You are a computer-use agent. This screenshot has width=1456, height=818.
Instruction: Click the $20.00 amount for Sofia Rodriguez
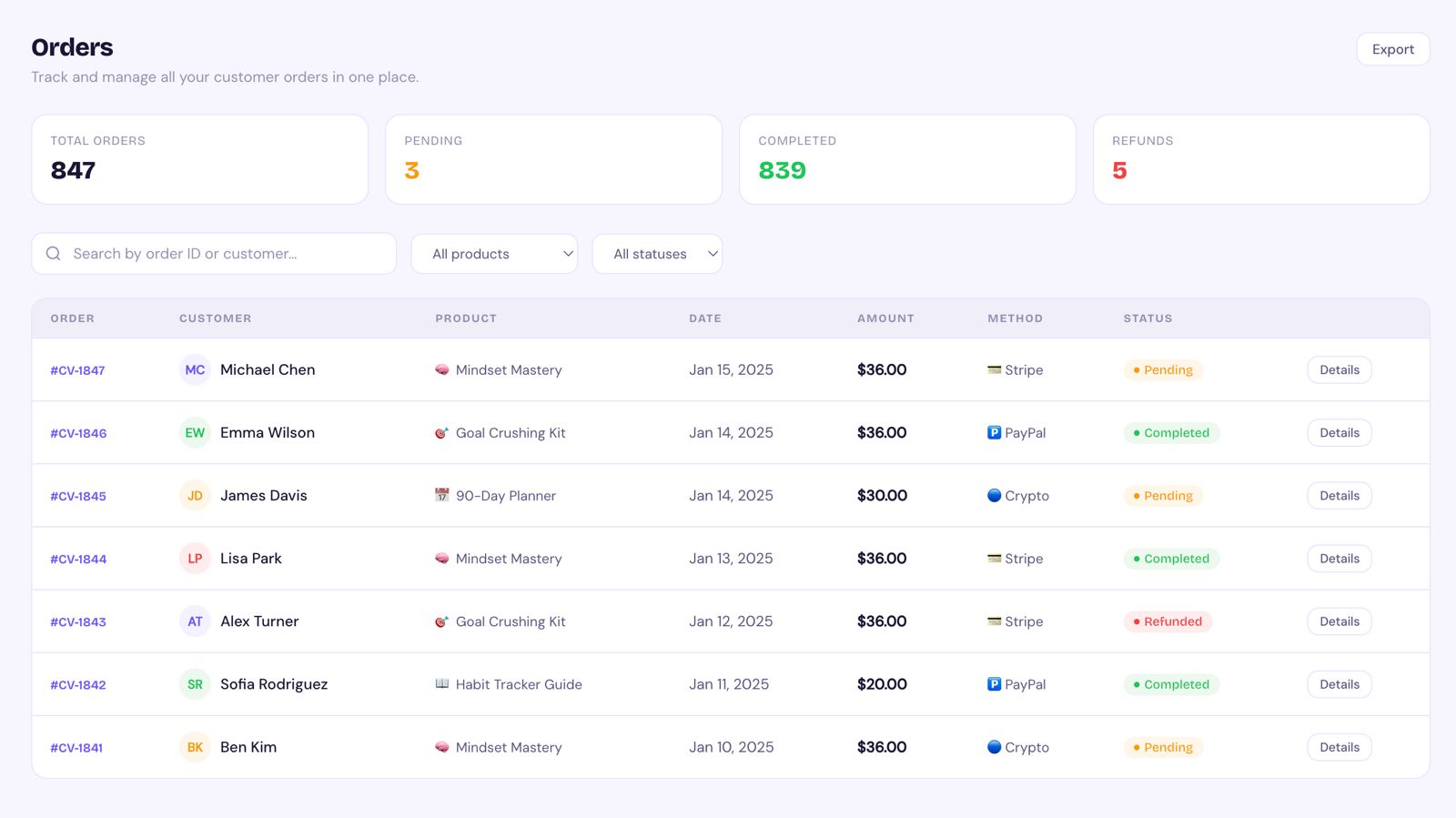click(x=882, y=684)
